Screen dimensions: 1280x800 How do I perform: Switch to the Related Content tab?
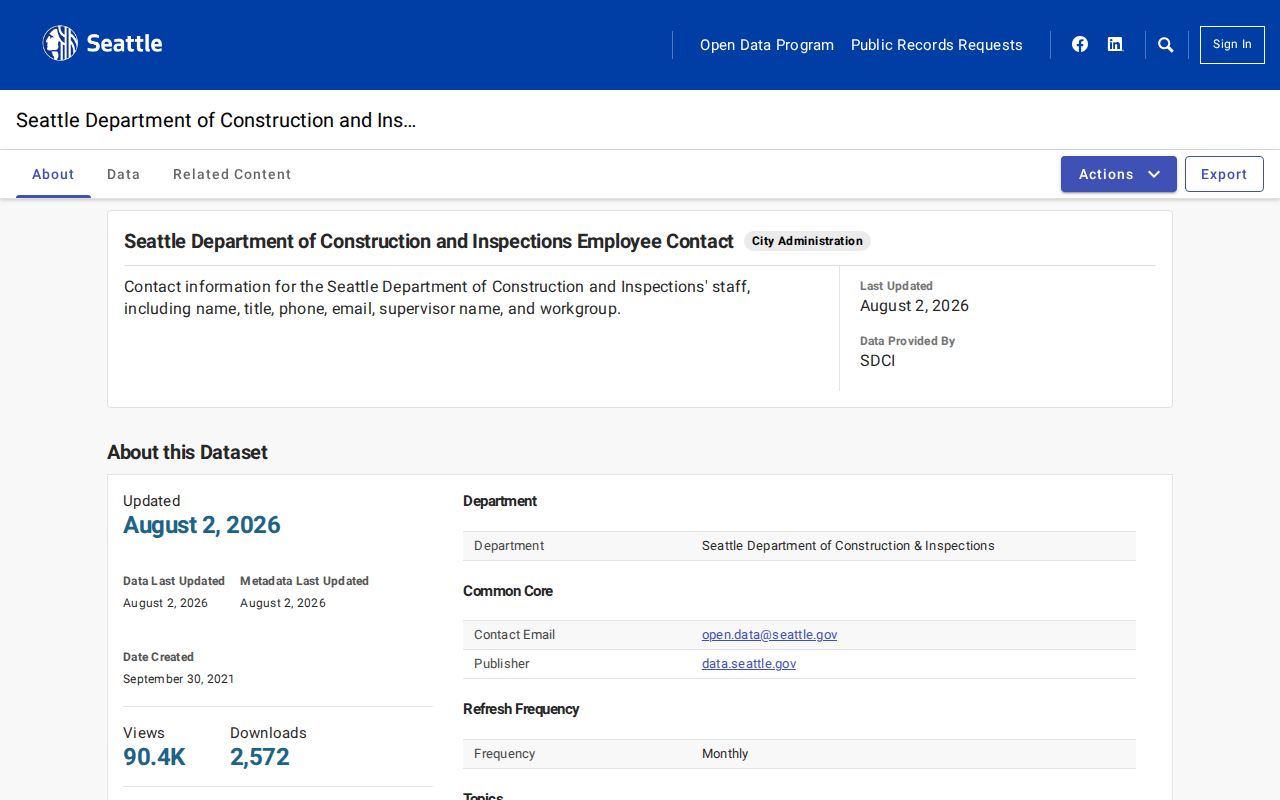(232, 174)
